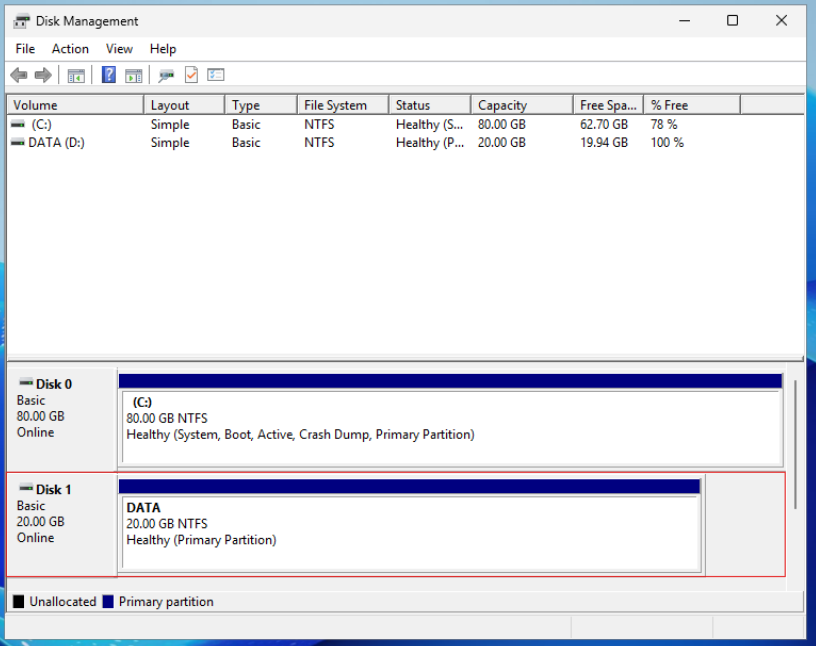
Task: Click the drive icon beside DATA (D:)
Action: click(x=18, y=142)
